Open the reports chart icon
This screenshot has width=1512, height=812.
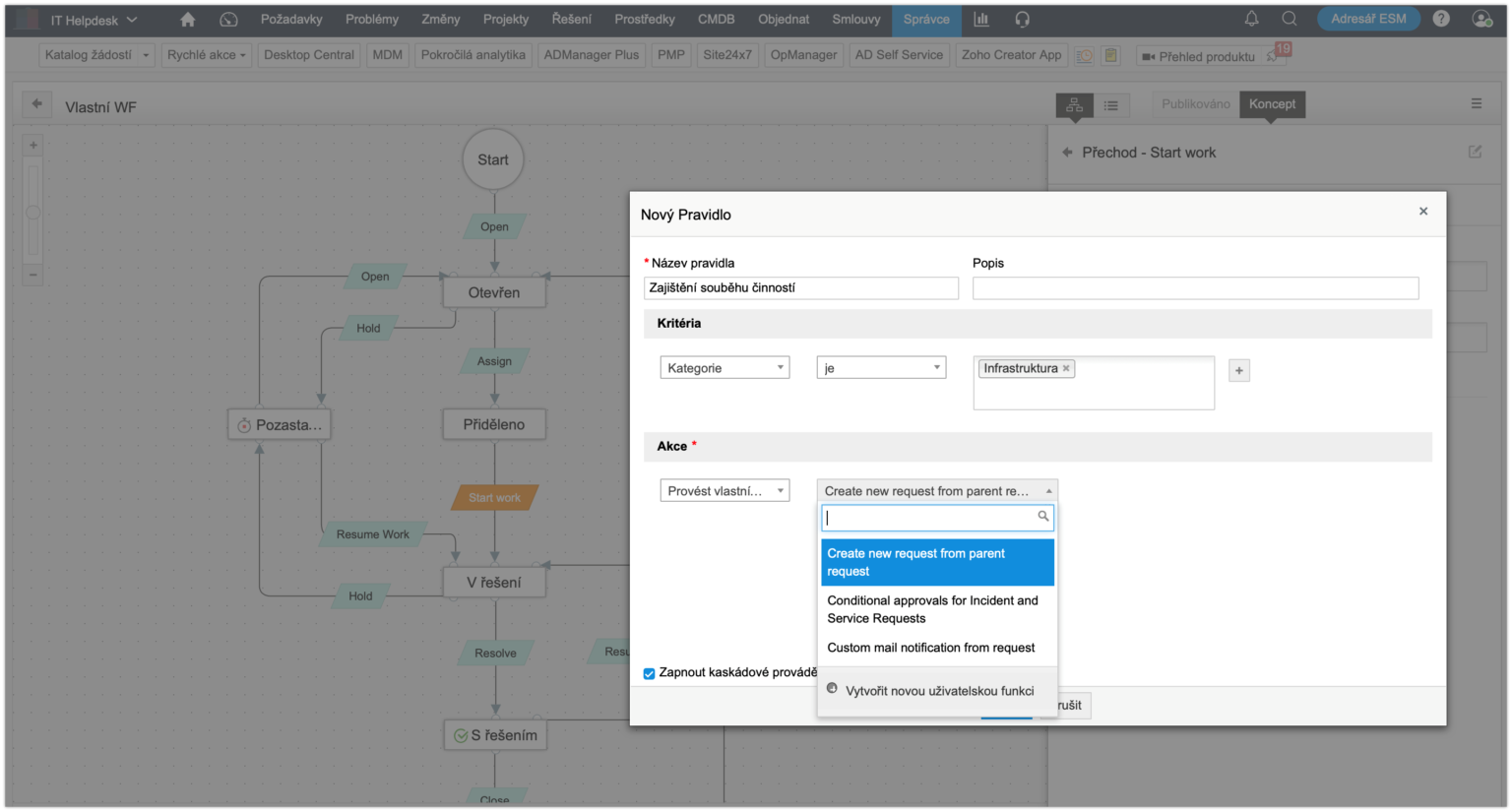point(981,20)
